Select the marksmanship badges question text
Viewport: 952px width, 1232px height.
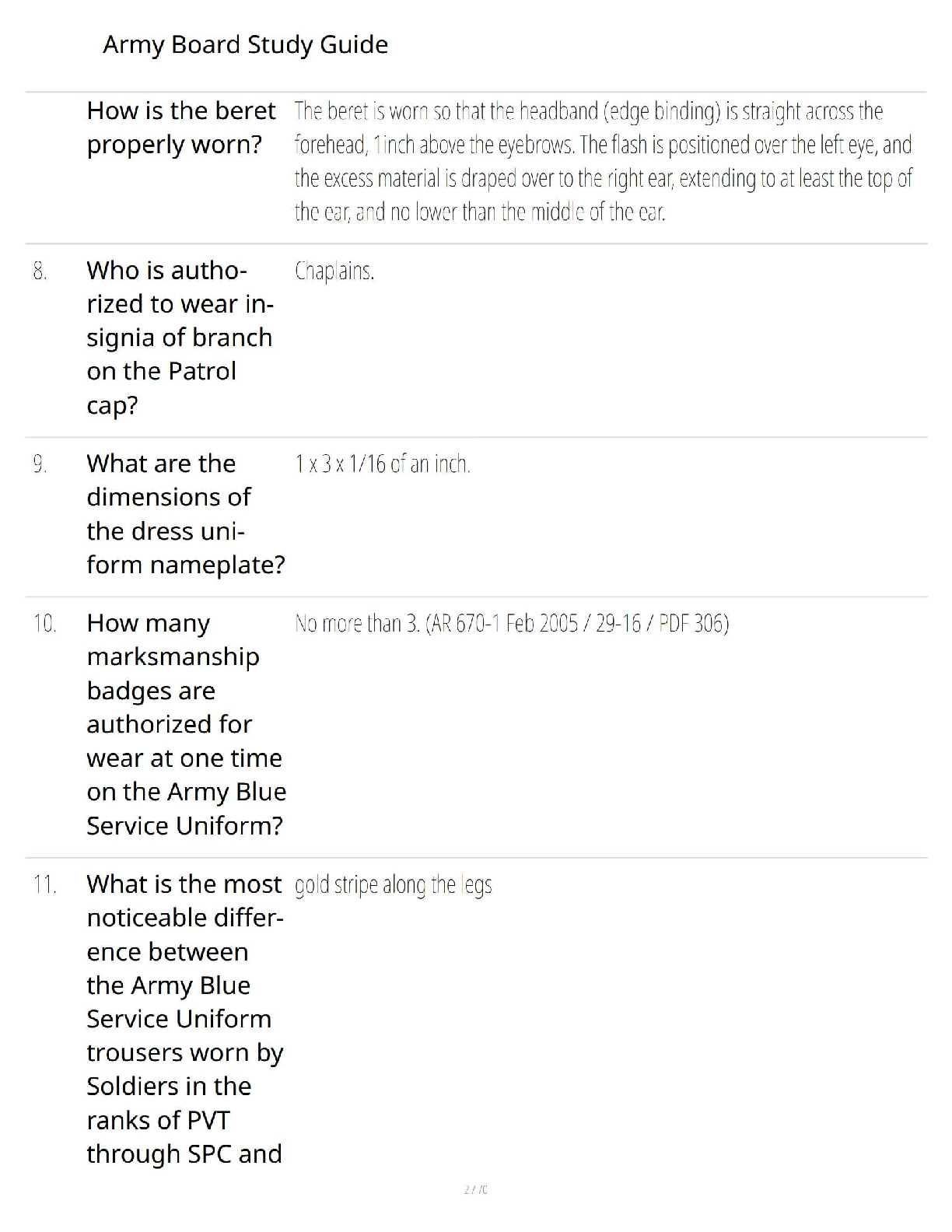tap(187, 724)
